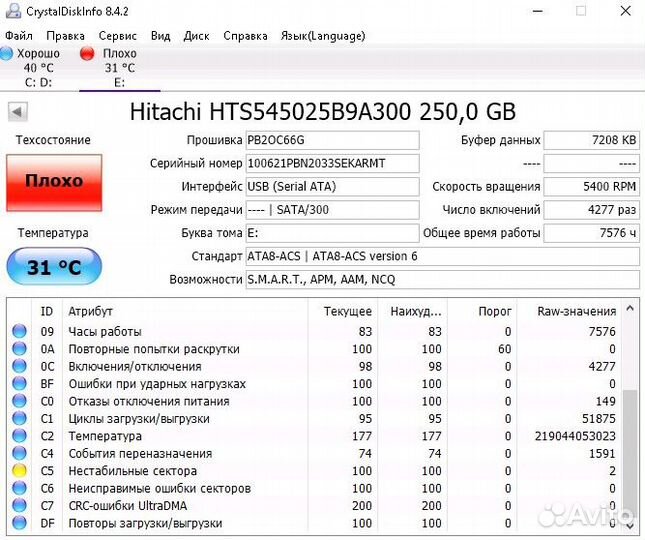The width and height of the screenshot is (645, 540).
Task: Click blue status icon for BF Ошибки при ударных нагрузках
Action: 19,383
